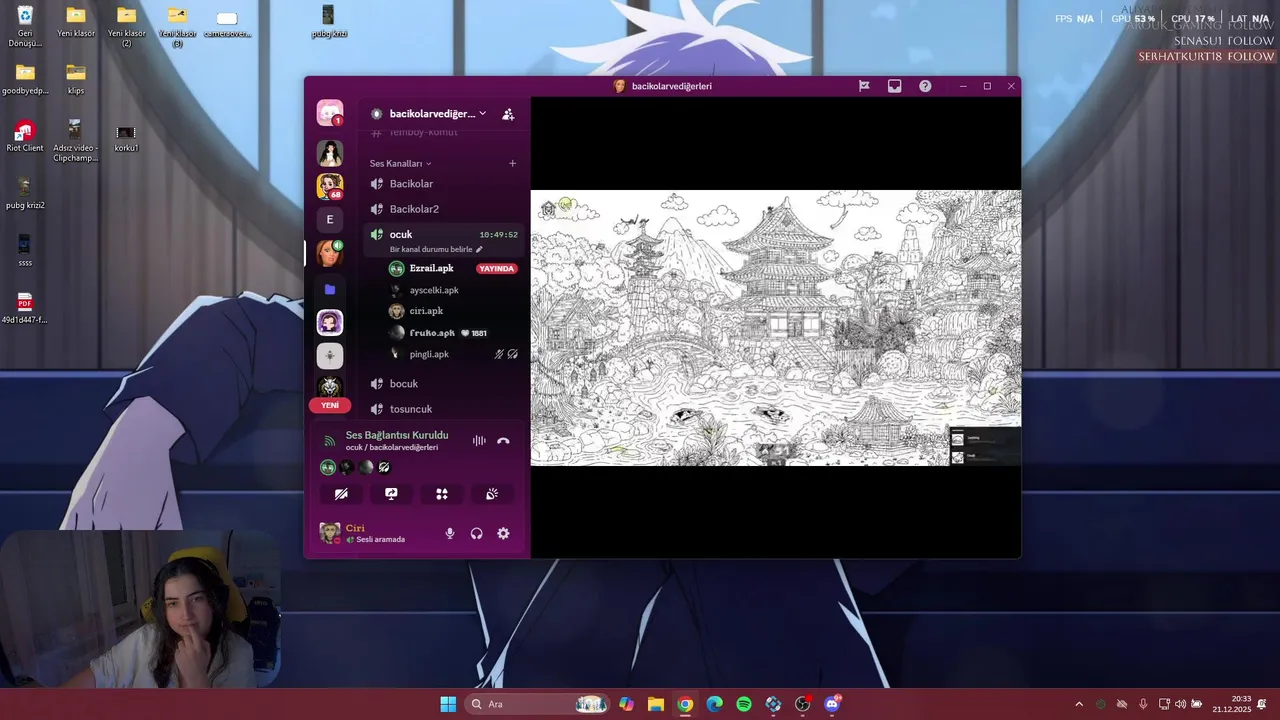Open the notification bell in the tray
The image size is (1280, 720).
pyautogui.click(x=1264, y=704)
